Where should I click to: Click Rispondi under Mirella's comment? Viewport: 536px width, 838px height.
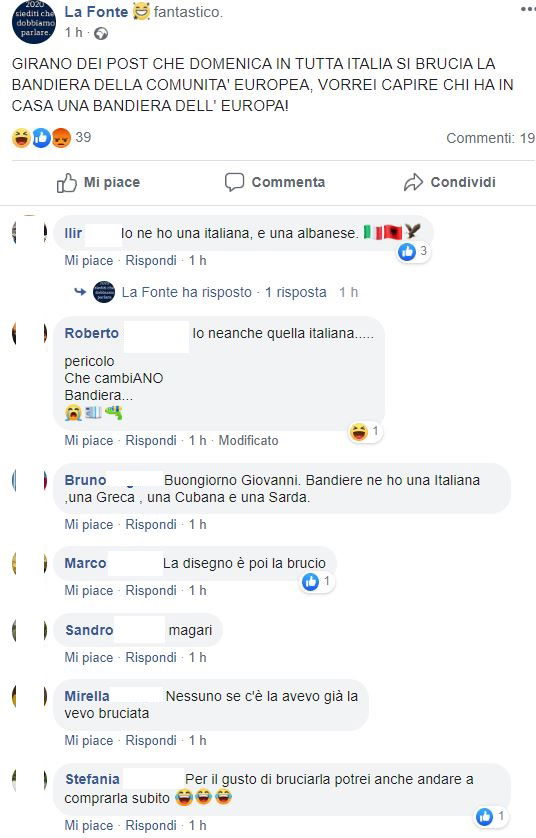[x=151, y=740]
